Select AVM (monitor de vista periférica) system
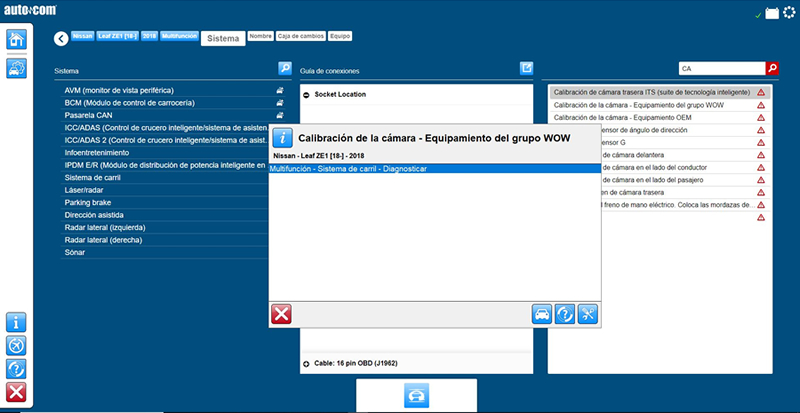 click(173, 90)
